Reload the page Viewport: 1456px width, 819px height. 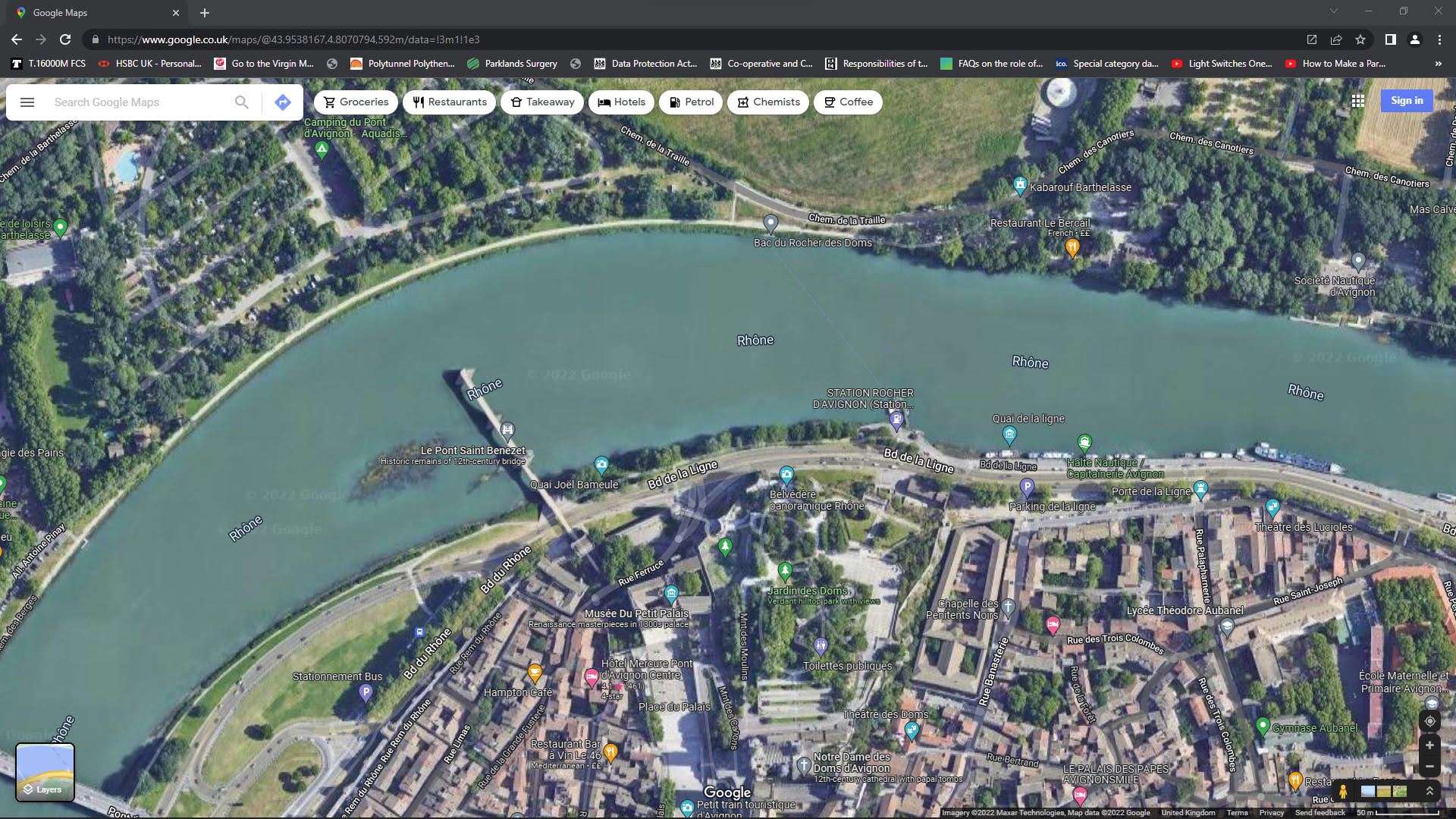(x=65, y=39)
